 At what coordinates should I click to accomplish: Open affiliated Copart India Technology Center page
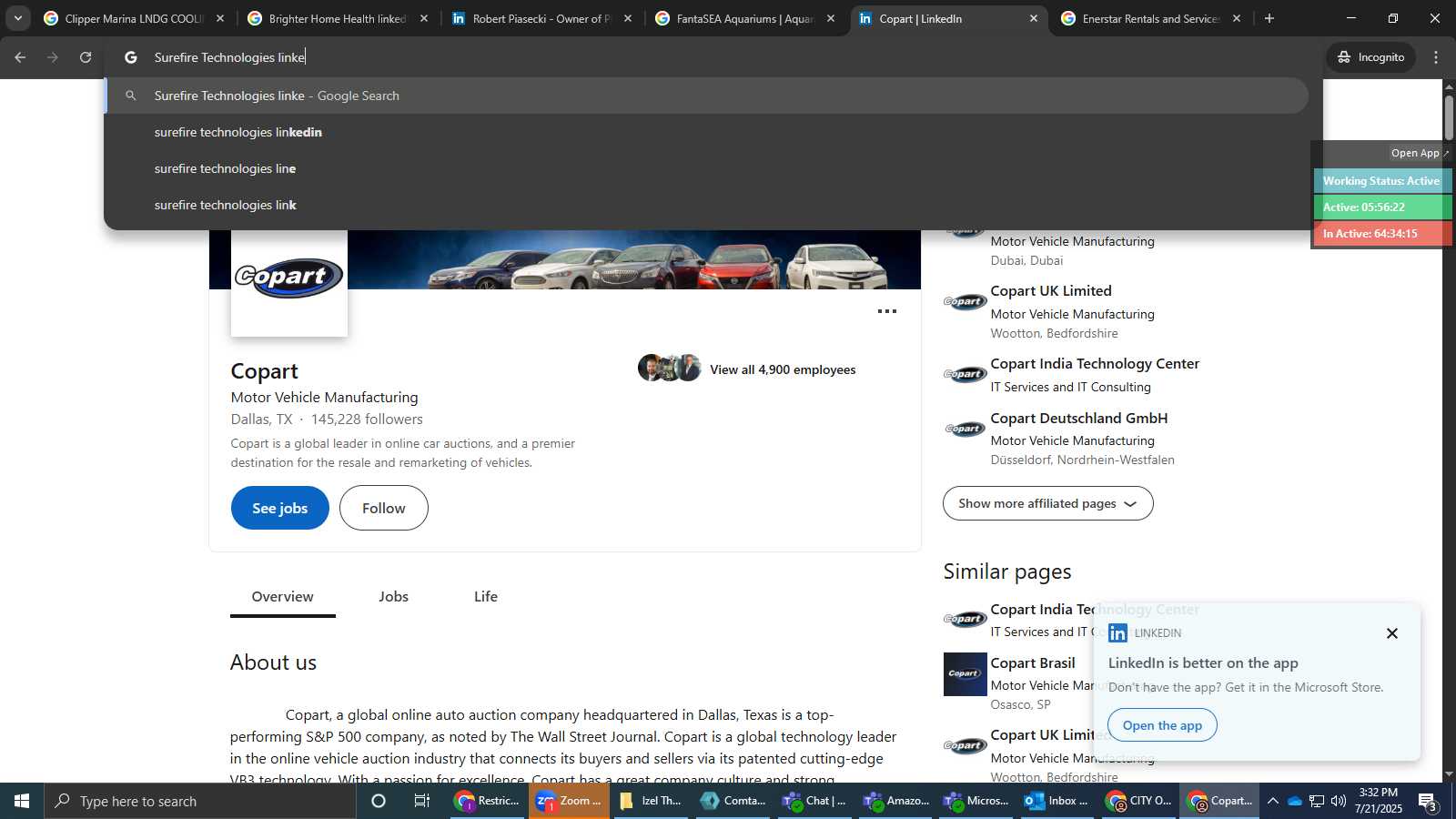(x=1095, y=364)
